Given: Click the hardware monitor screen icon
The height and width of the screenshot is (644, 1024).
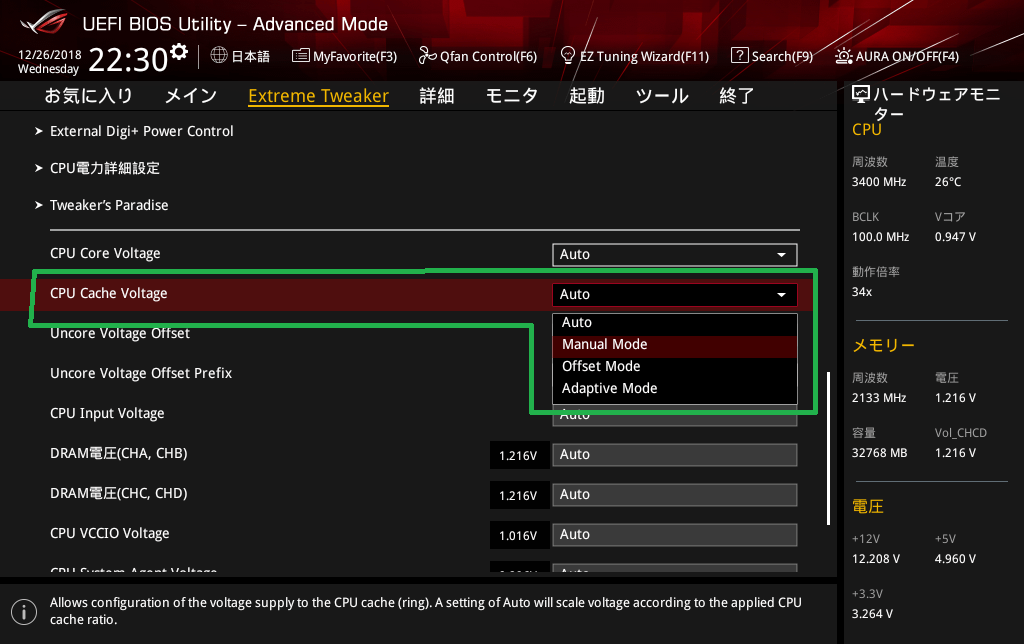Looking at the screenshot, I should (x=861, y=95).
